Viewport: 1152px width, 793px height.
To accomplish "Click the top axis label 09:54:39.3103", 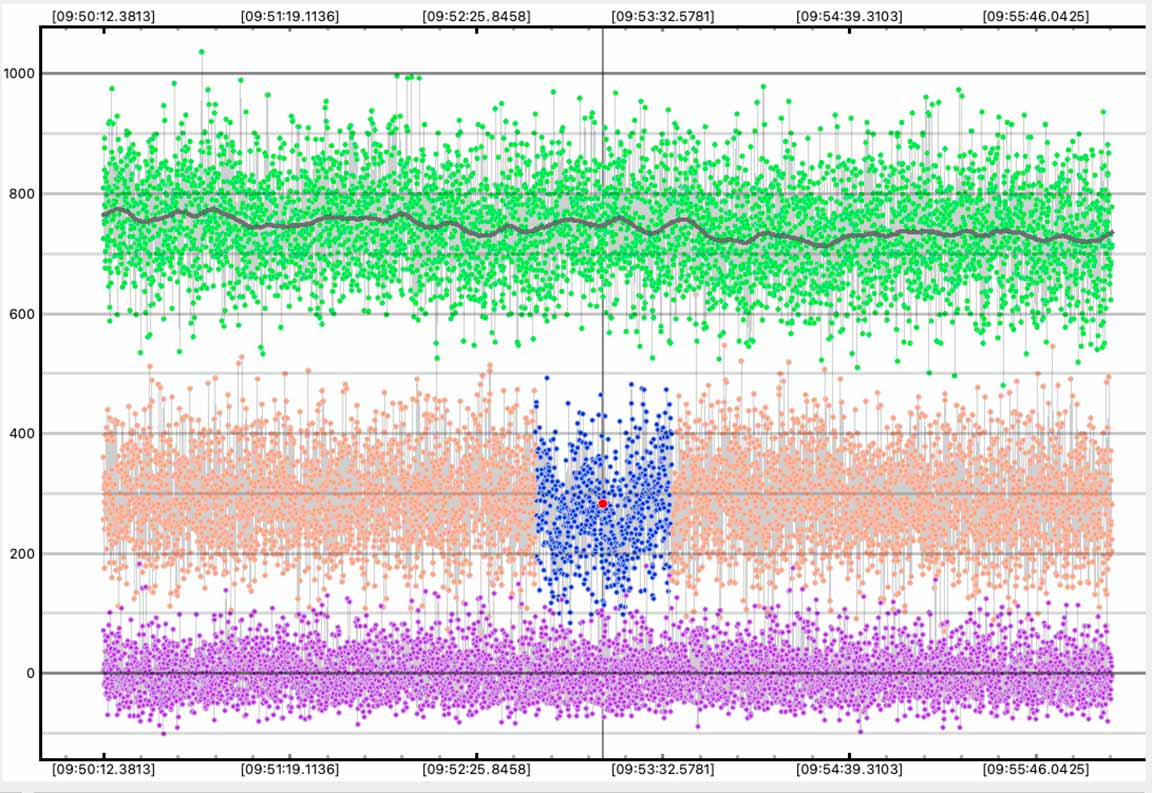I will click(849, 17).
